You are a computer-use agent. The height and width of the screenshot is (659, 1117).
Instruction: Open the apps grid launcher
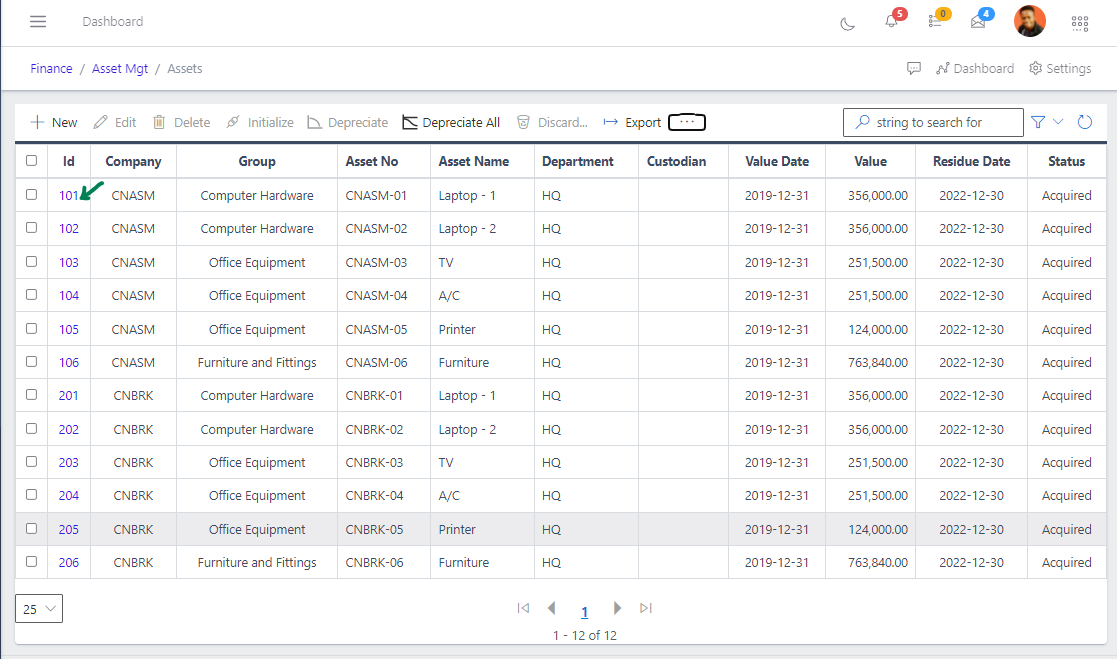point(1079,23)
